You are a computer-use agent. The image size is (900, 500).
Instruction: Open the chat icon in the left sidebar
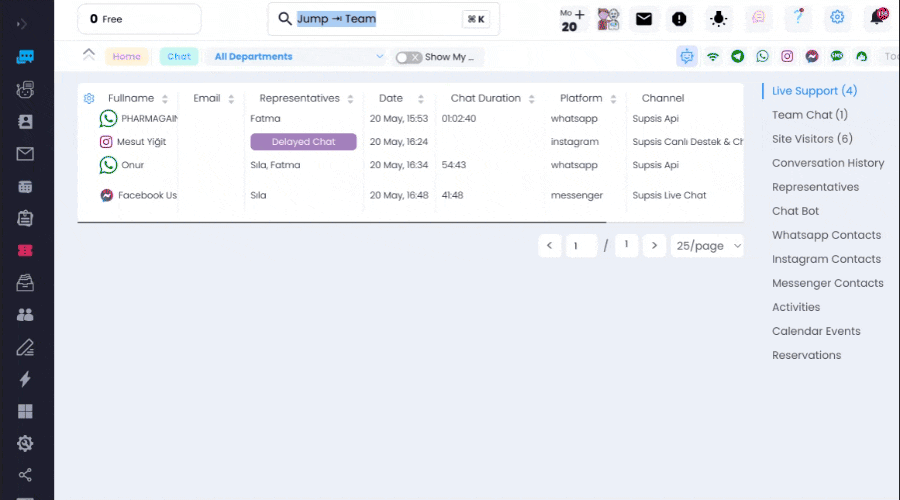point(25,57)
